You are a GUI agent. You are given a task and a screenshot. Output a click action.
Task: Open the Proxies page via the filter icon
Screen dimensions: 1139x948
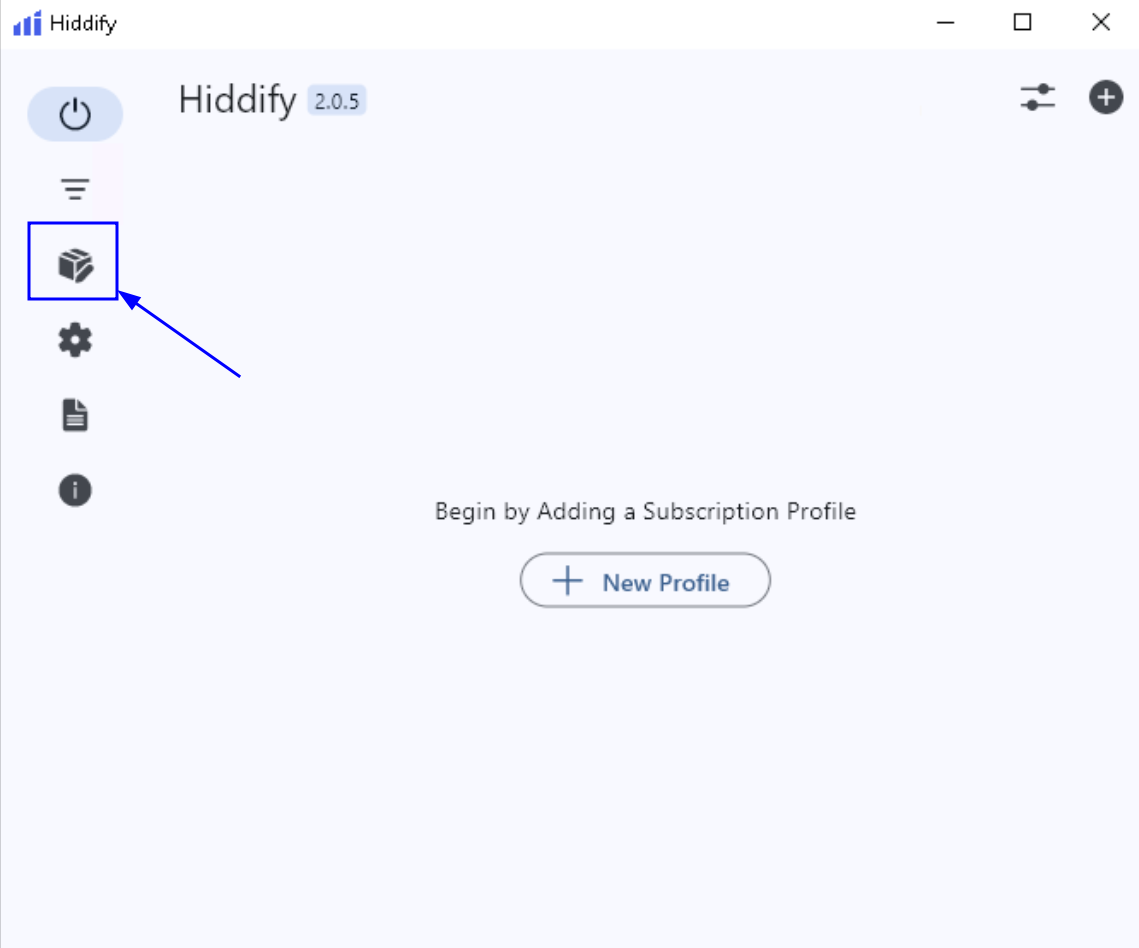point(74,189)
